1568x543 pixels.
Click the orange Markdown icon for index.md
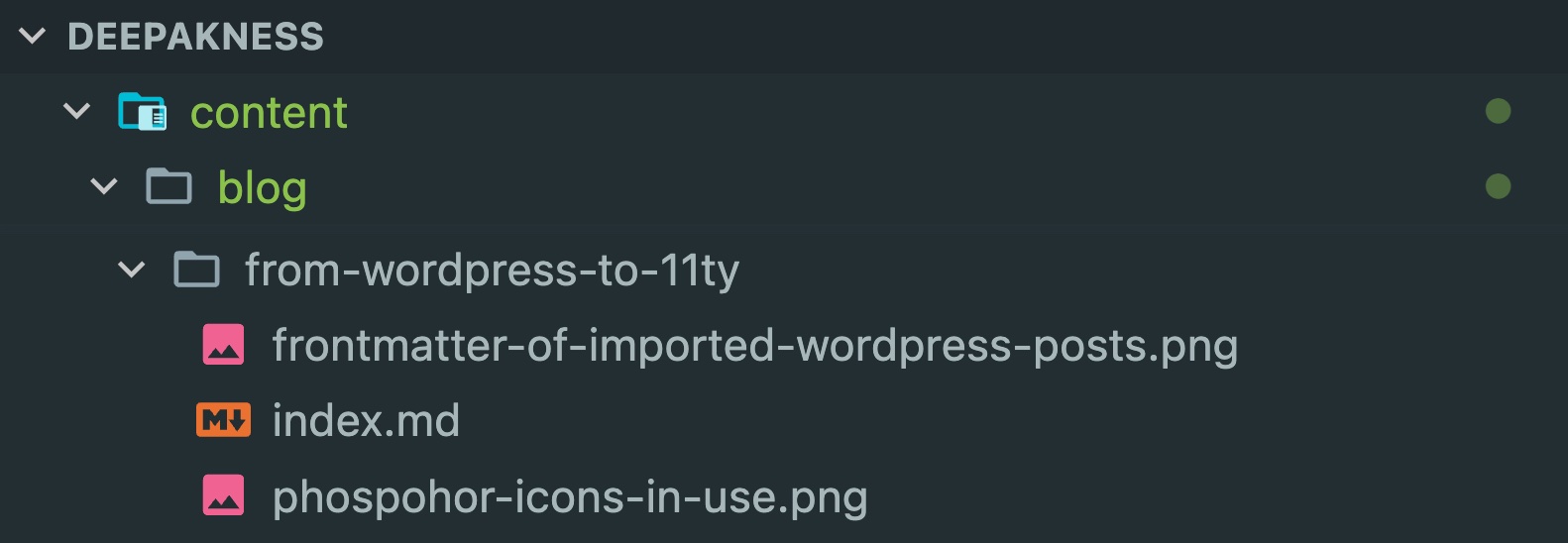223,421
